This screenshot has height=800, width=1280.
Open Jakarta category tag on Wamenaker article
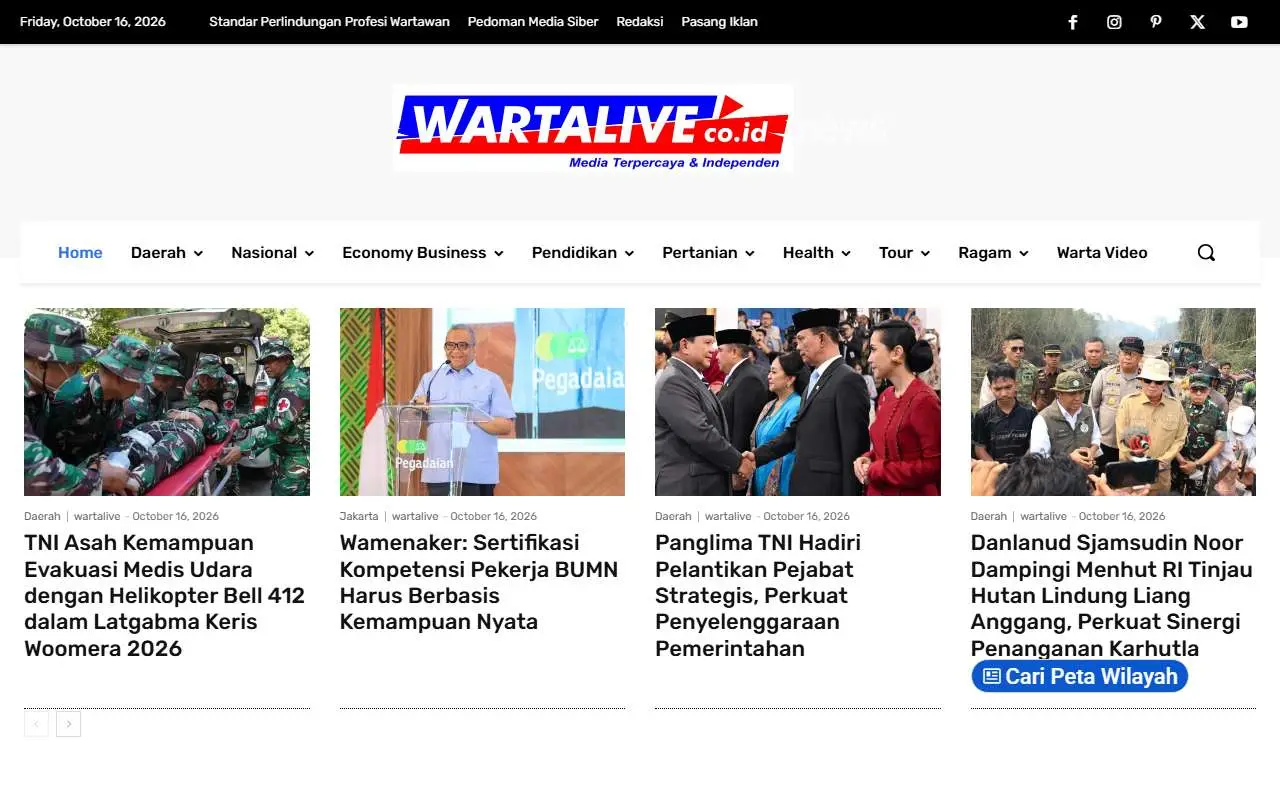tap(359, 516)
